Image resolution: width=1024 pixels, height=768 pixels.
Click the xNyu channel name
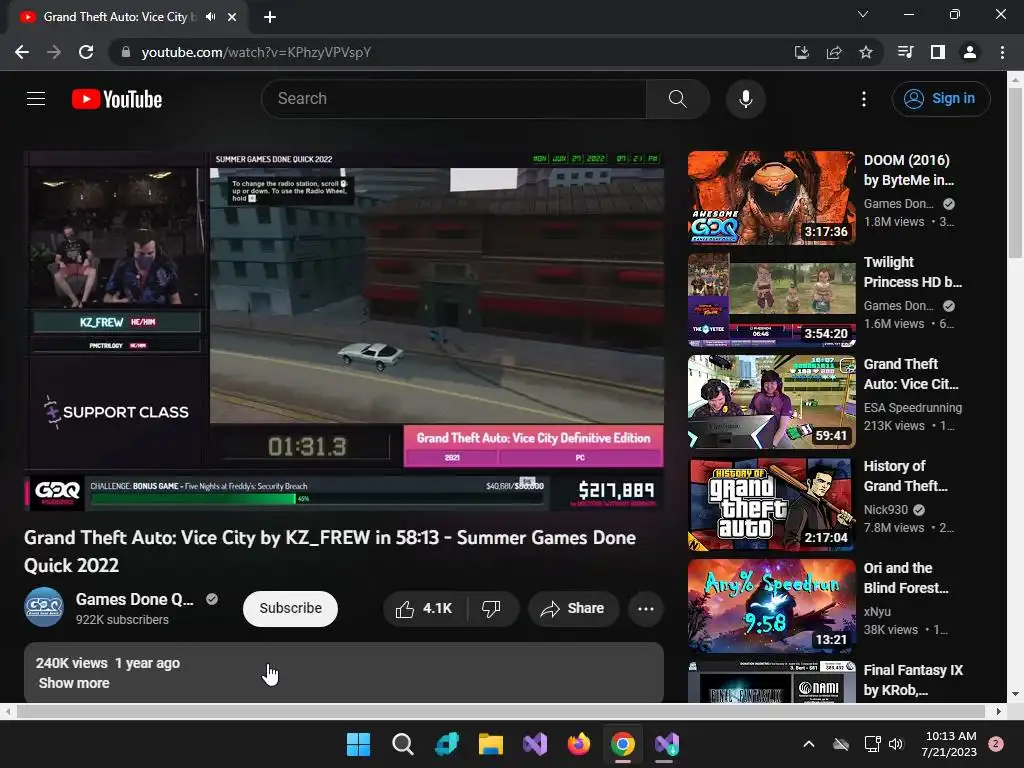pyautogui.click(x=877, y=611)
